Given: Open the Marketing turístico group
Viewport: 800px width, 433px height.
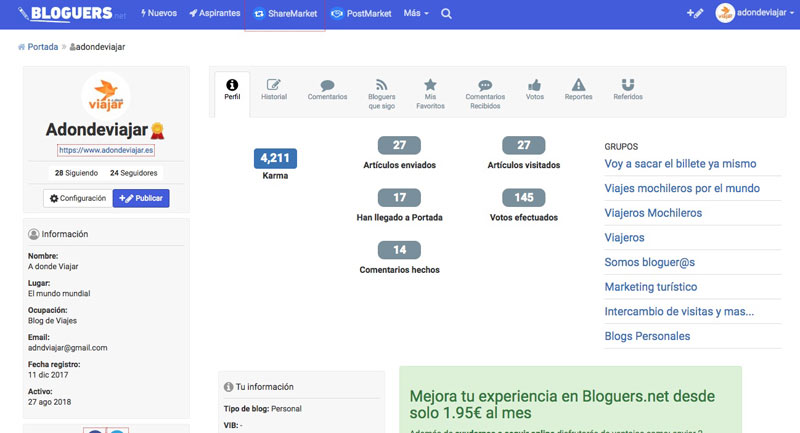Looking at the screenshot, I should click(651, 287).
